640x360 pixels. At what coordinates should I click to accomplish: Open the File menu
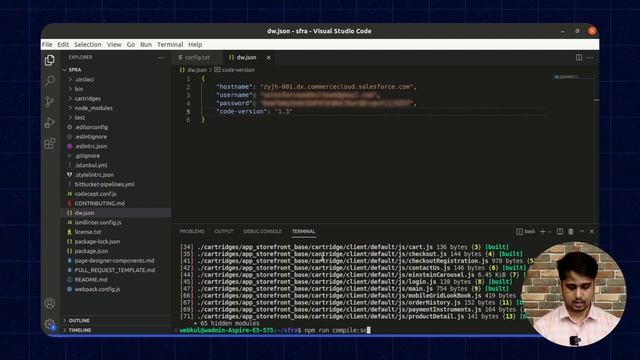47,44
